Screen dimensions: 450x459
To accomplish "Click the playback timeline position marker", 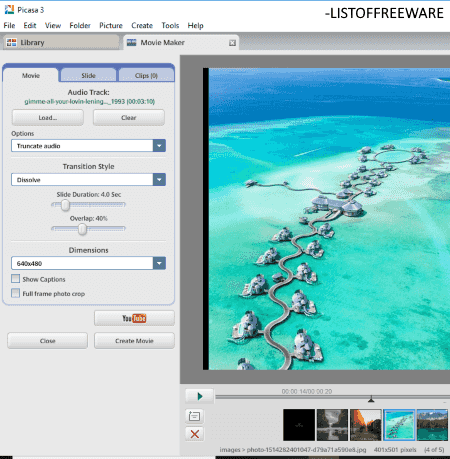I will click(x=371, y=399).
